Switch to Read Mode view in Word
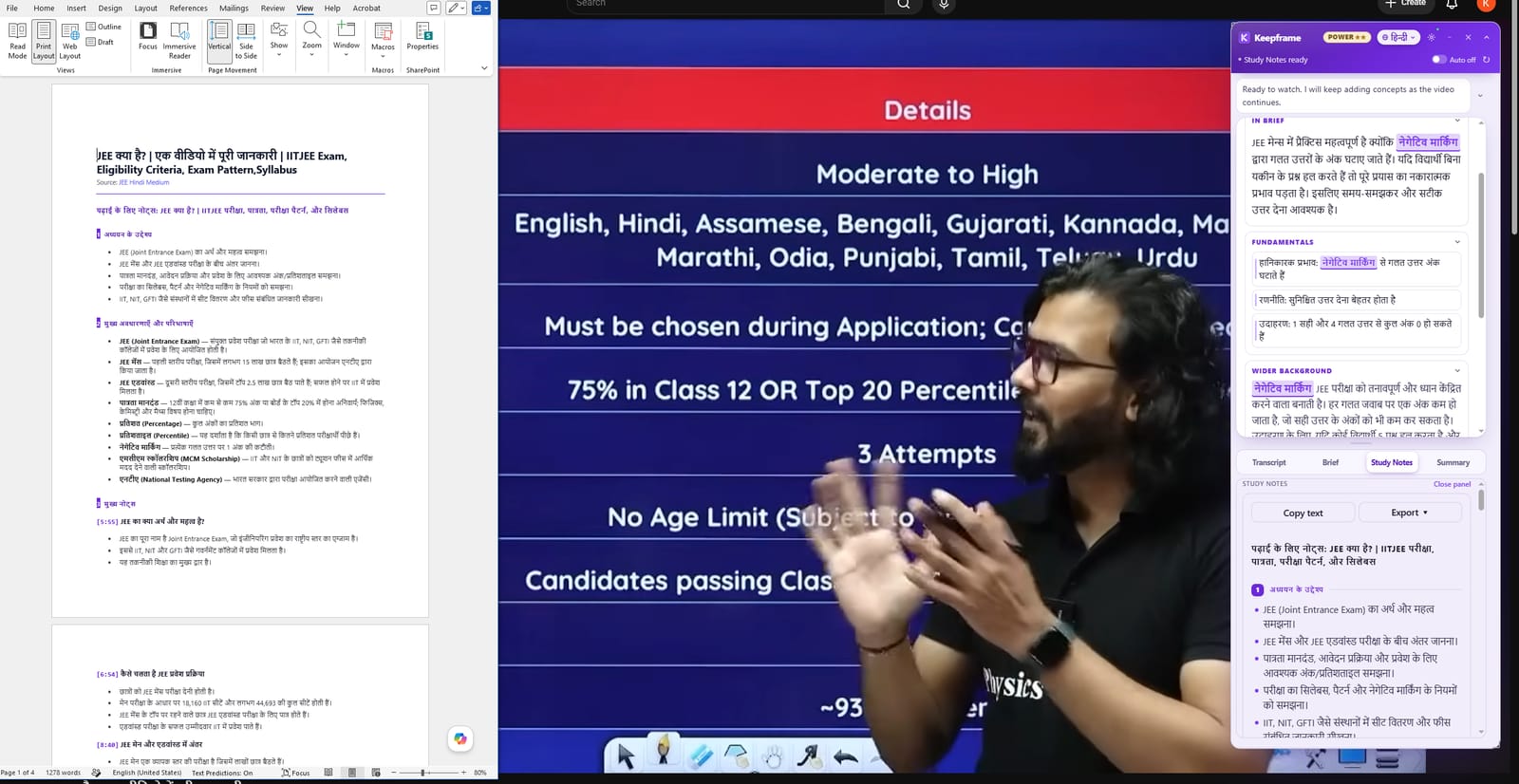Screen dimensions: 1519x784 [x=17, y=41]
